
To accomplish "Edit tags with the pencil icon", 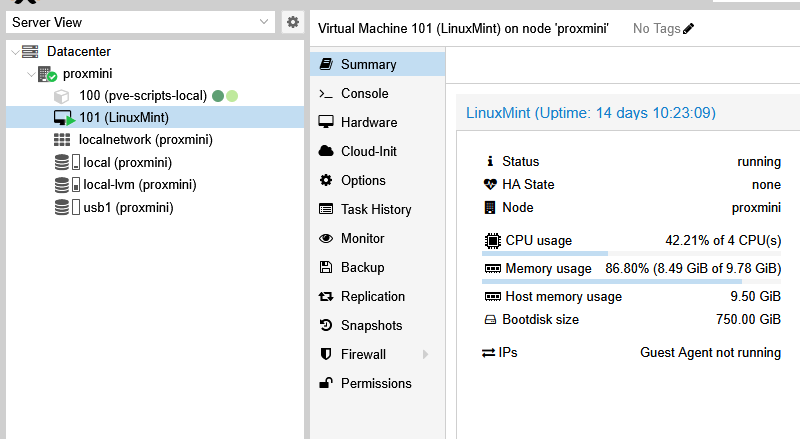I will [x=688, y=29].
